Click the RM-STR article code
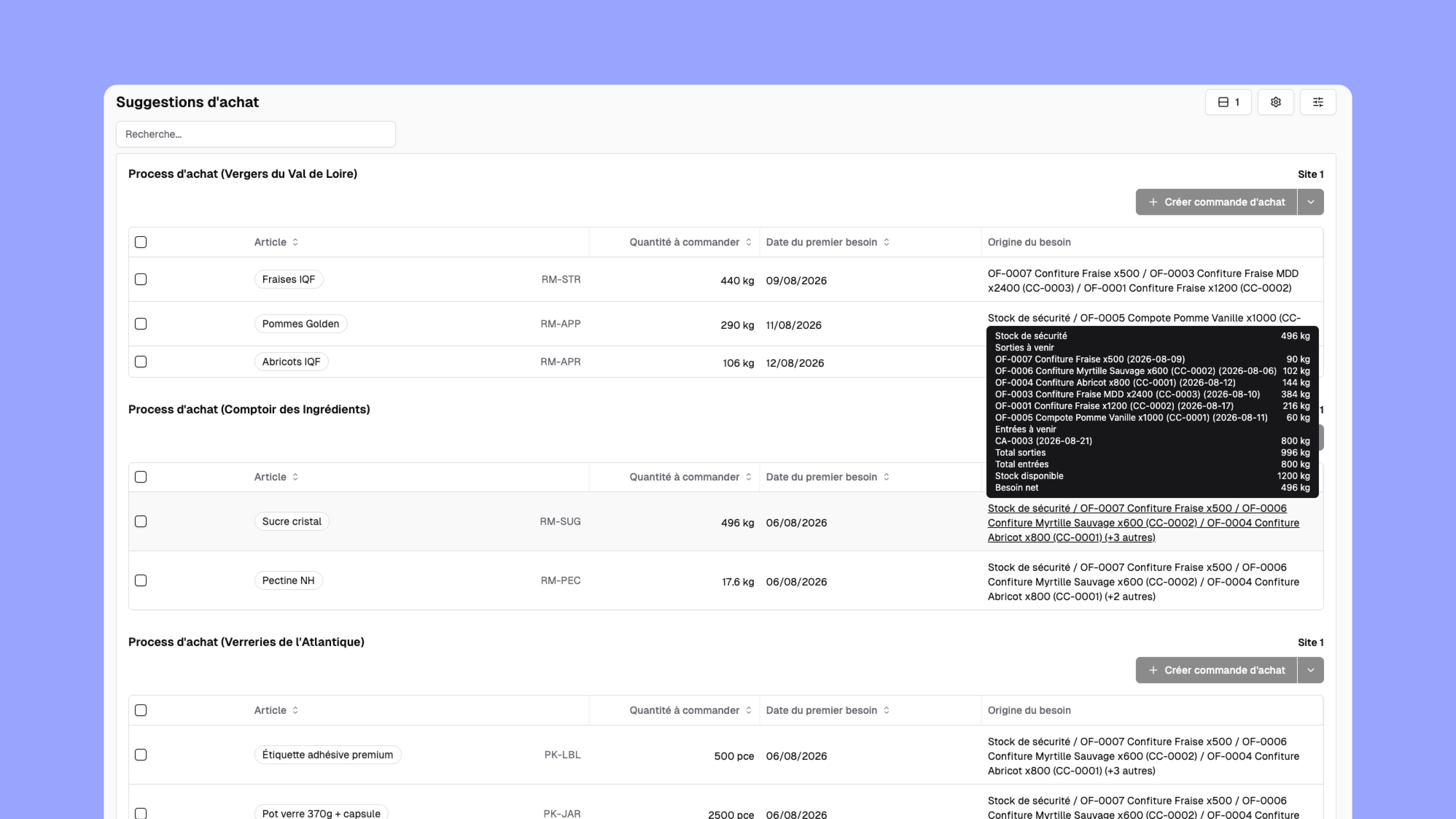The height and width of the screenshot is (819, 1456). tap(561, 279)
